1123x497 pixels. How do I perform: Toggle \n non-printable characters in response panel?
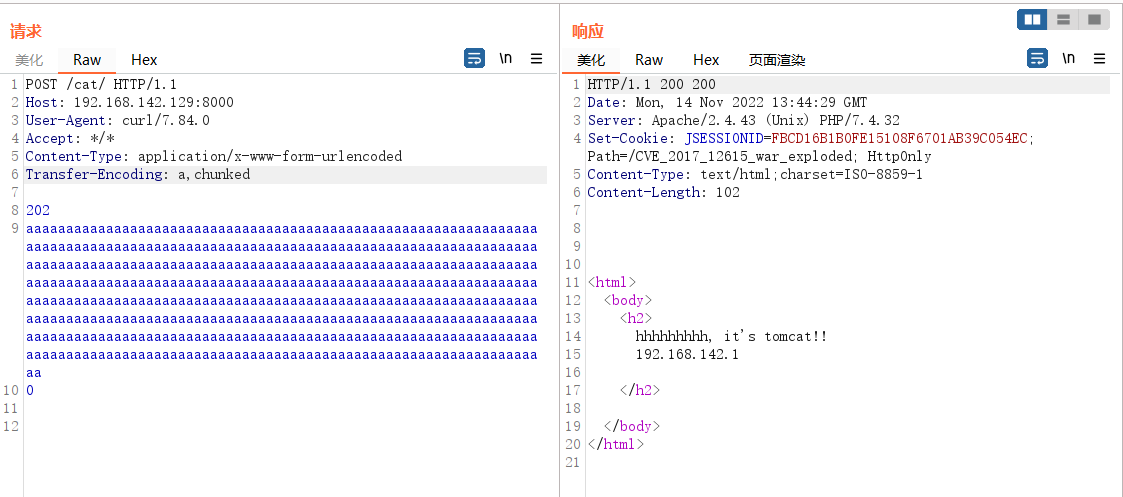point(1069,59)
